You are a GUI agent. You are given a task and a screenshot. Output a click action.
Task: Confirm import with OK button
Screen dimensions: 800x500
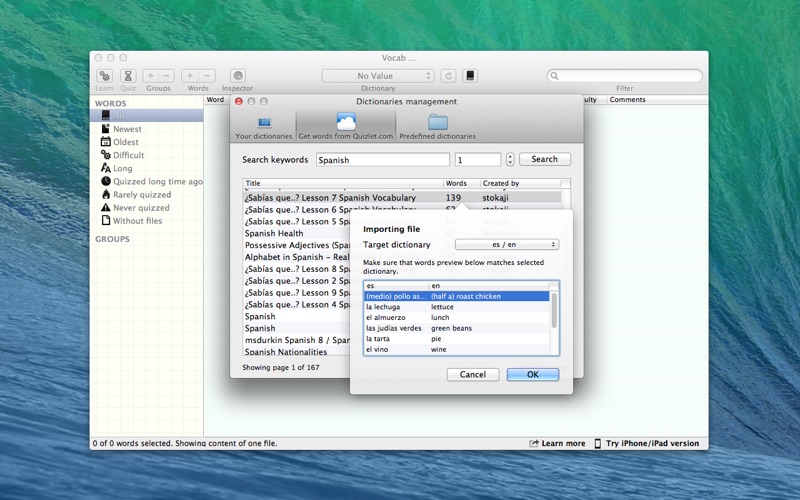[533, 374]
